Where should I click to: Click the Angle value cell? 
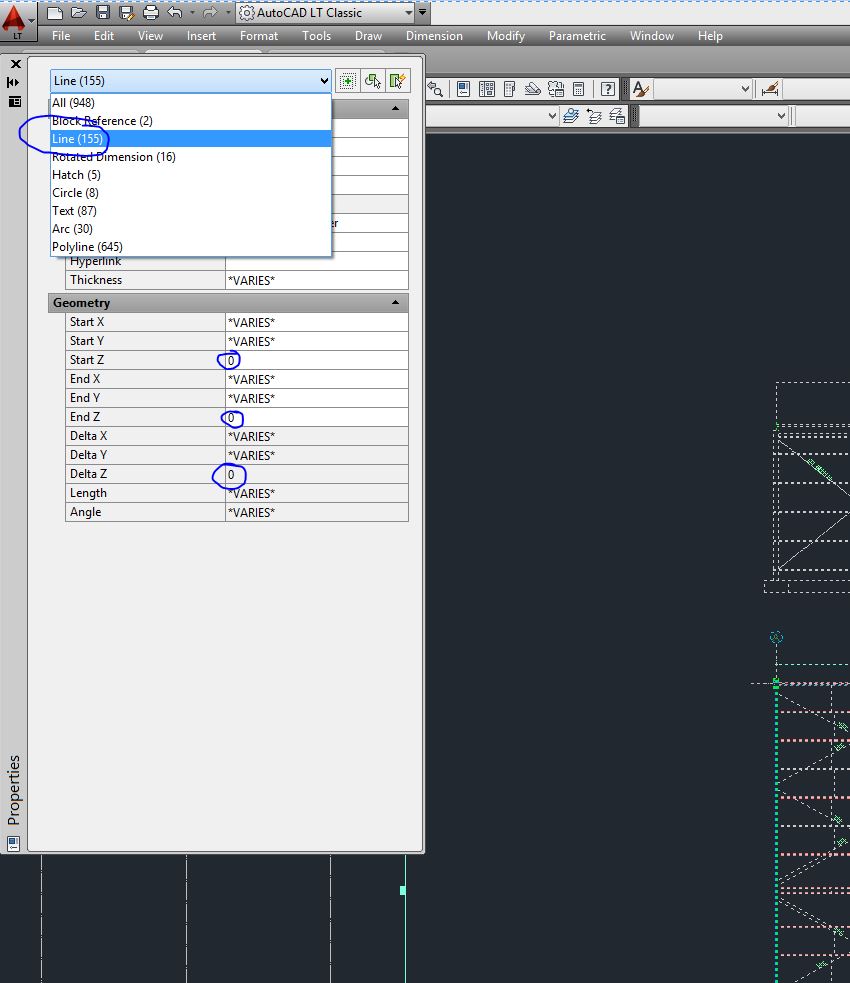317,512
